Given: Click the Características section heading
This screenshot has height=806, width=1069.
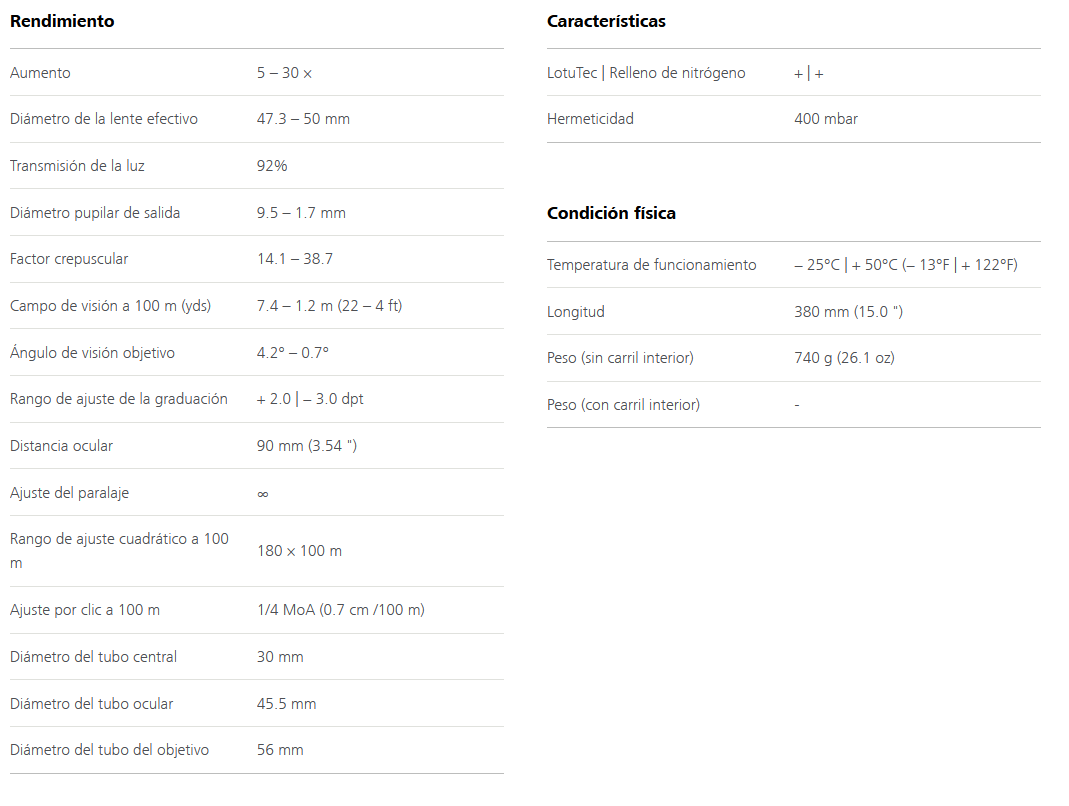Looking at the screenshot, I should [x=606, y=21].
